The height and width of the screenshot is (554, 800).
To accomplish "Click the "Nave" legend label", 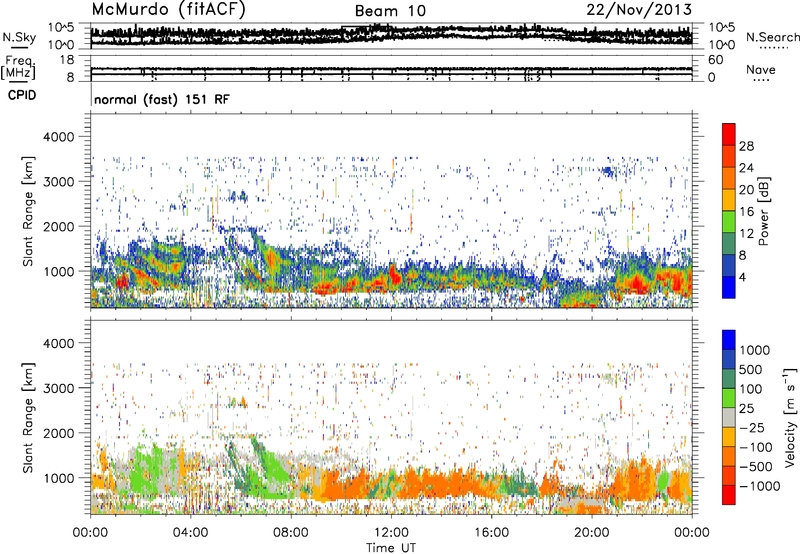I will [761, 69].
